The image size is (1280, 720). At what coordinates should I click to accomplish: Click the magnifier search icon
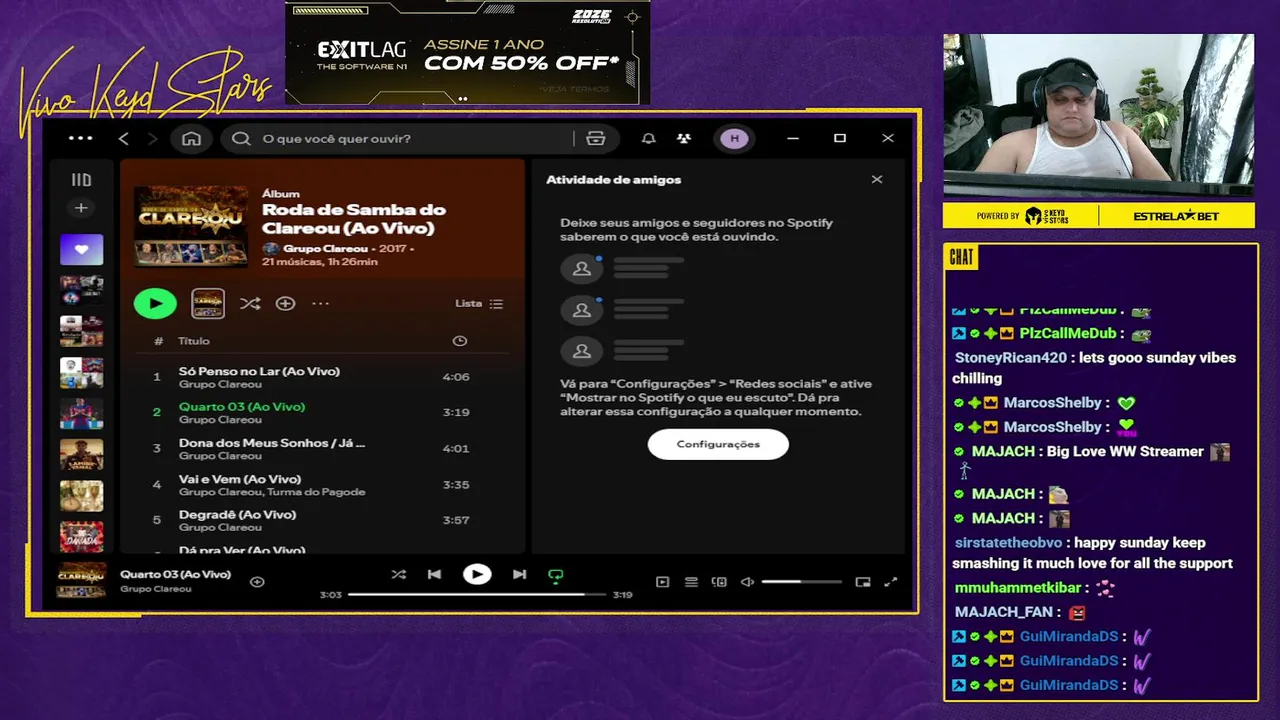coord(241,138)
